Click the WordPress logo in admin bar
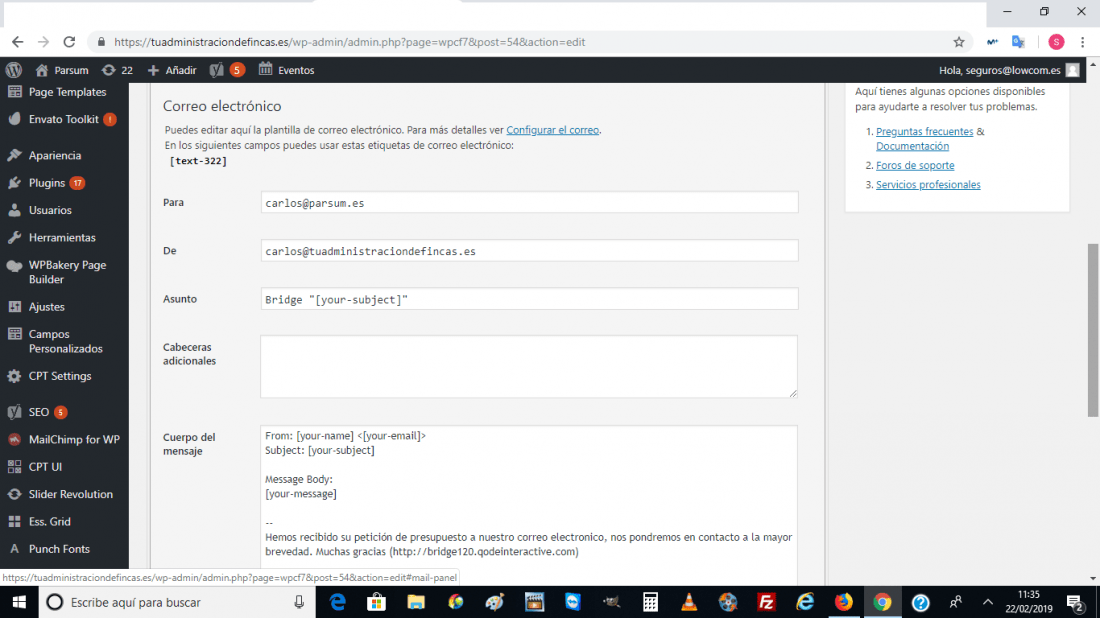Image resolution: width=1100 pixels, height=618 pixels. (13, 69)
